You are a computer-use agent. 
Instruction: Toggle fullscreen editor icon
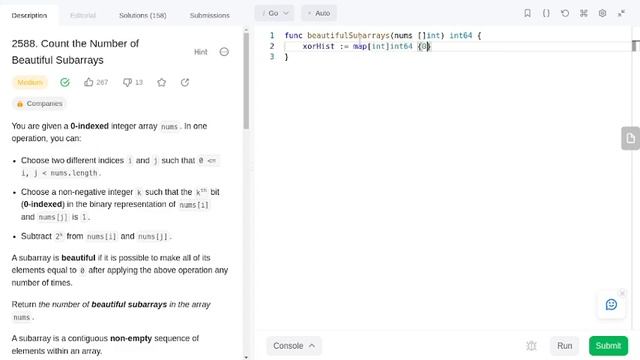pos(621,13)
